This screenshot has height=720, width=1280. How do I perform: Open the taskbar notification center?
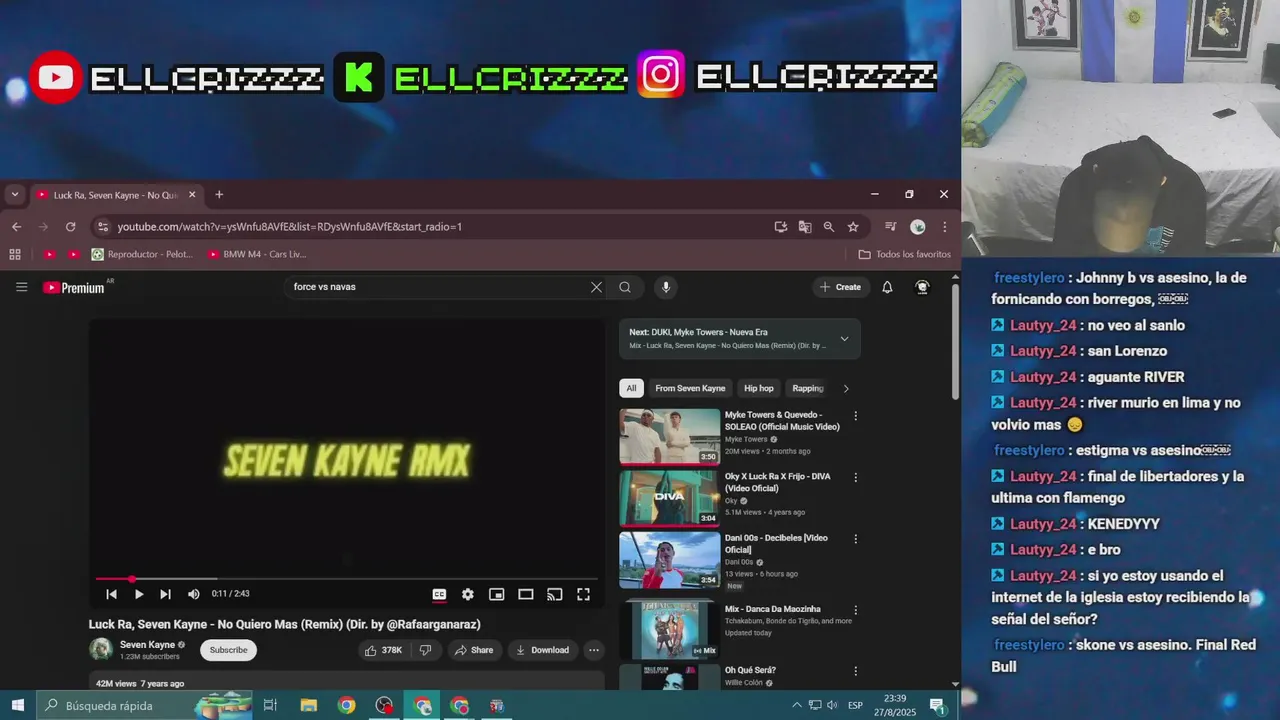coord(938,706)
